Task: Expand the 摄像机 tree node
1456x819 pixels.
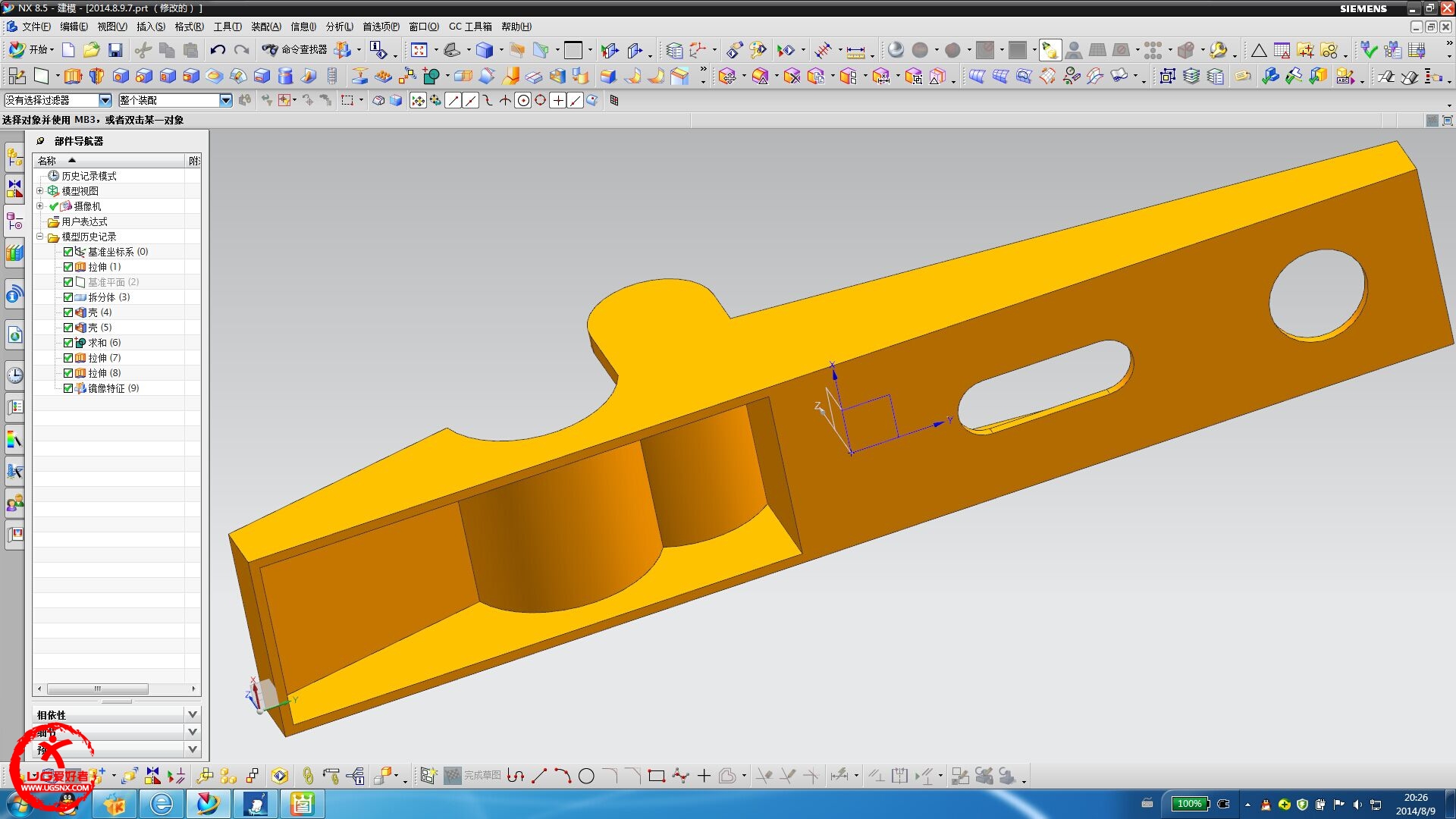Action: [40, 206]
